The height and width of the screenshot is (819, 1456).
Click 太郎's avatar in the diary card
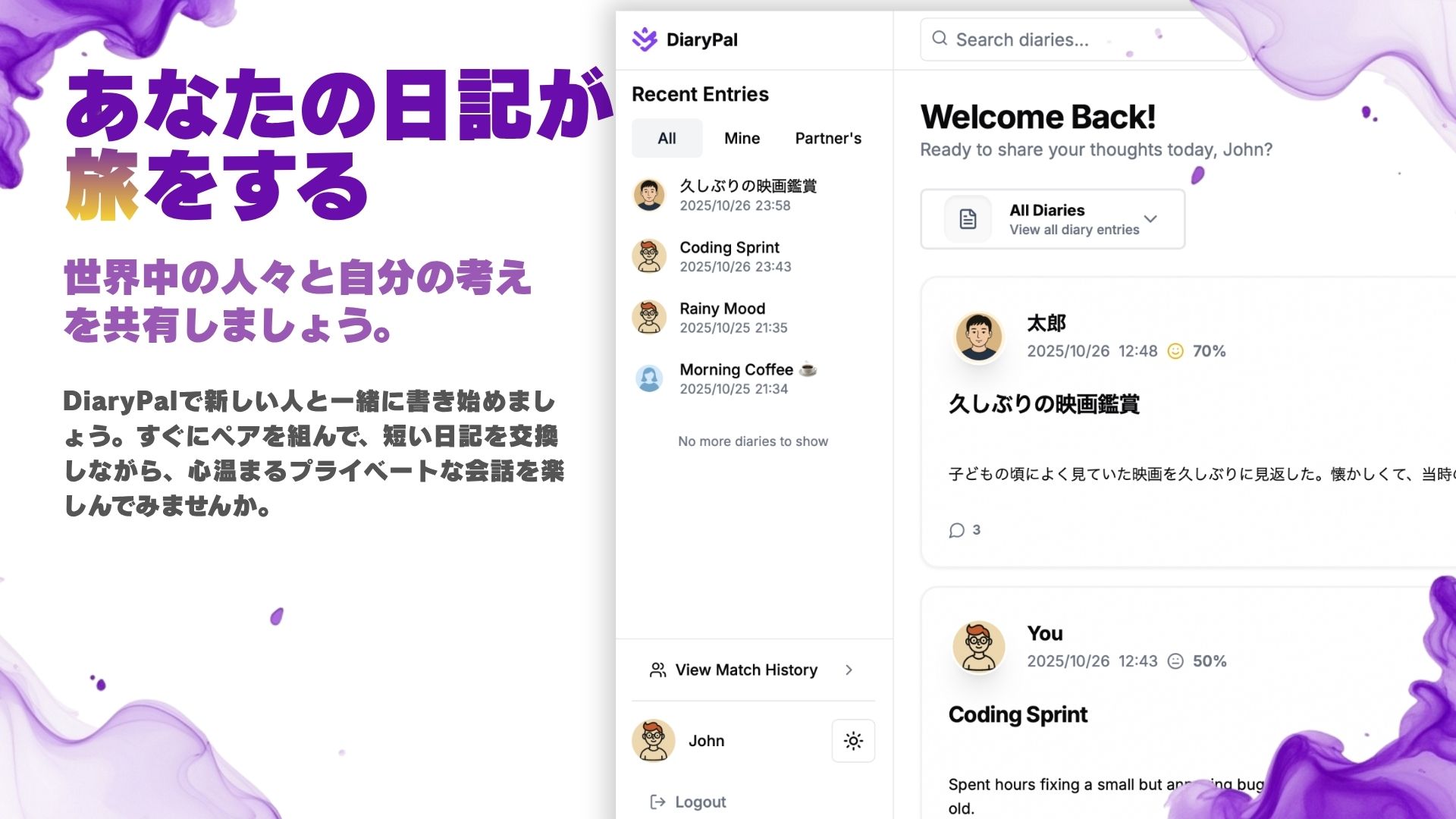pos(978,337)
